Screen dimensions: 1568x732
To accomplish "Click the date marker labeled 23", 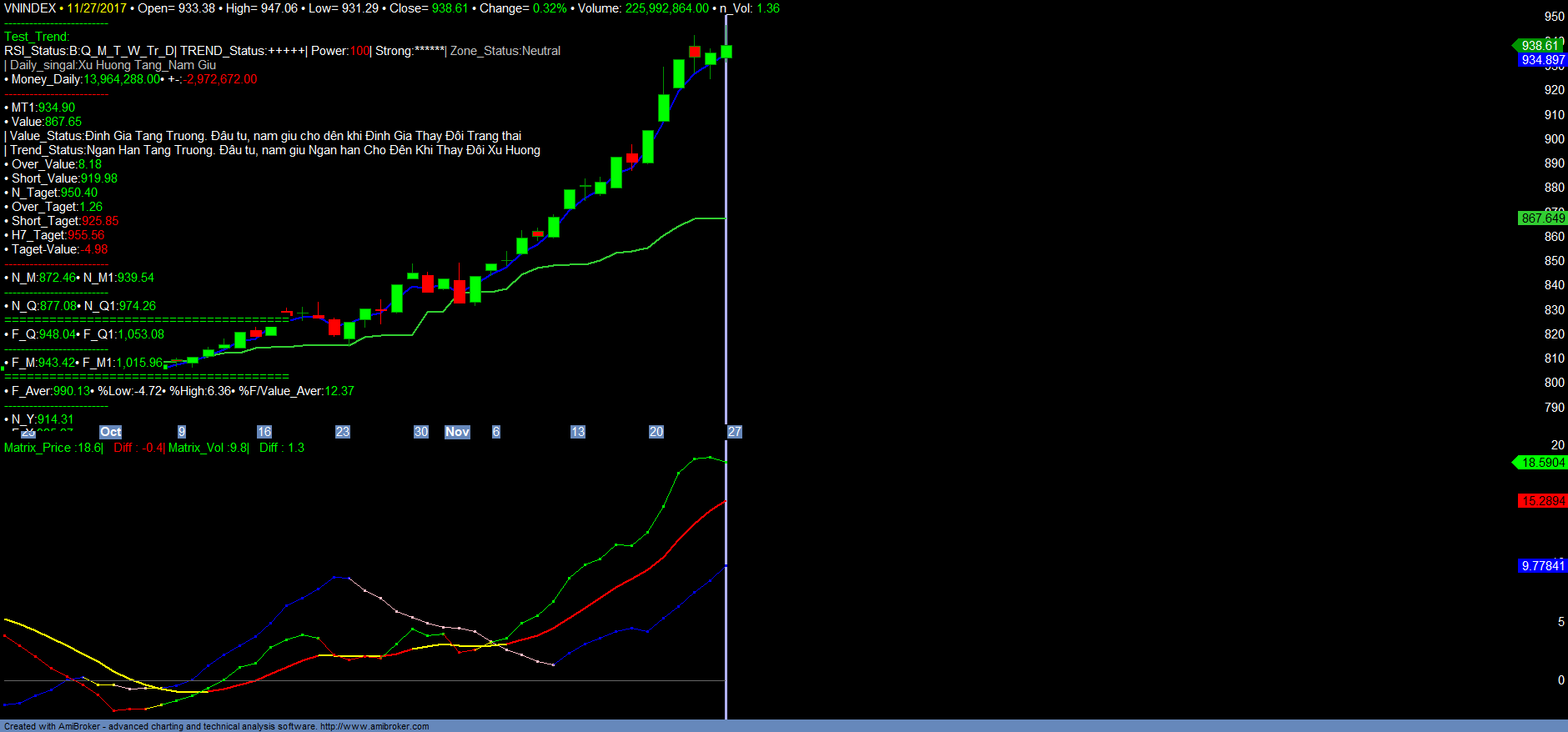I will click(x=343, y=432).
